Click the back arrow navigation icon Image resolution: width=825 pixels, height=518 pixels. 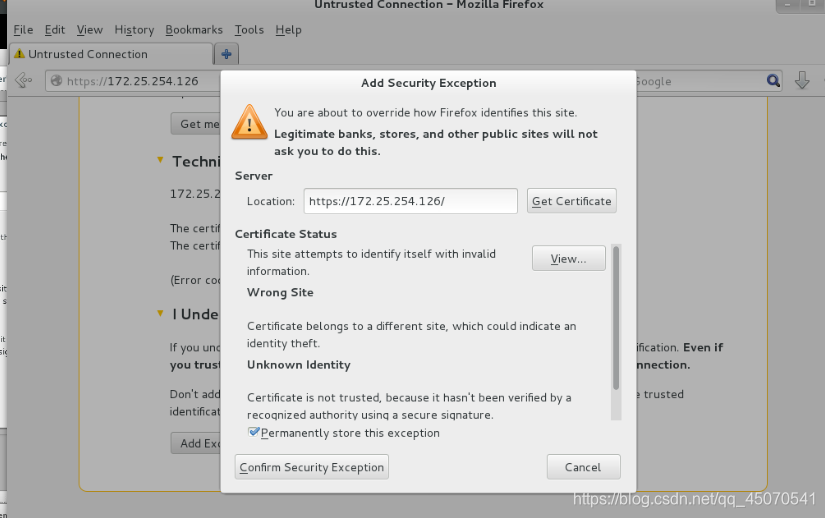(x=24, y=80)
